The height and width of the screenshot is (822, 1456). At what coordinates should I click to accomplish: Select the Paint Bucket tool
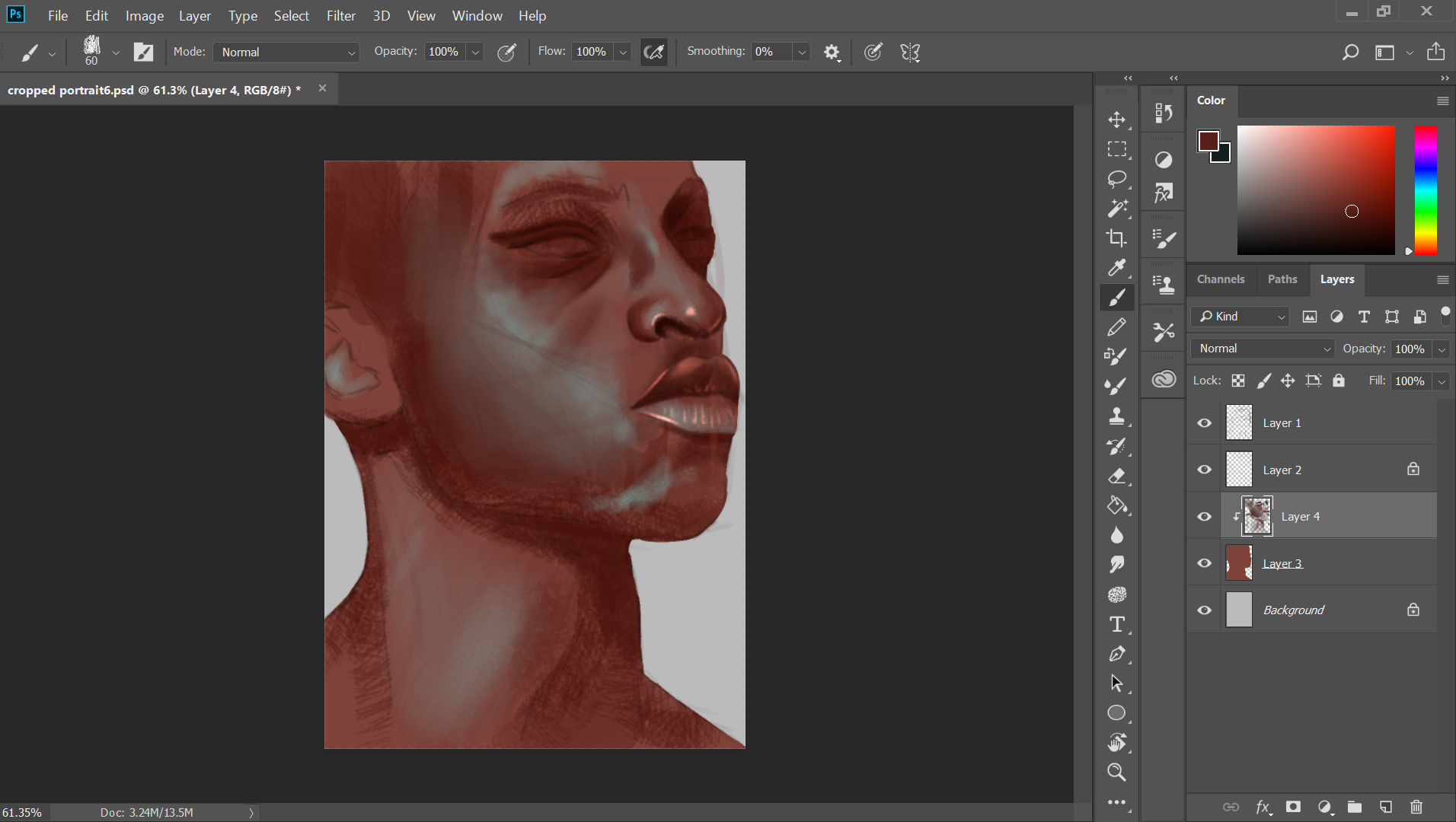point(1116,505)
